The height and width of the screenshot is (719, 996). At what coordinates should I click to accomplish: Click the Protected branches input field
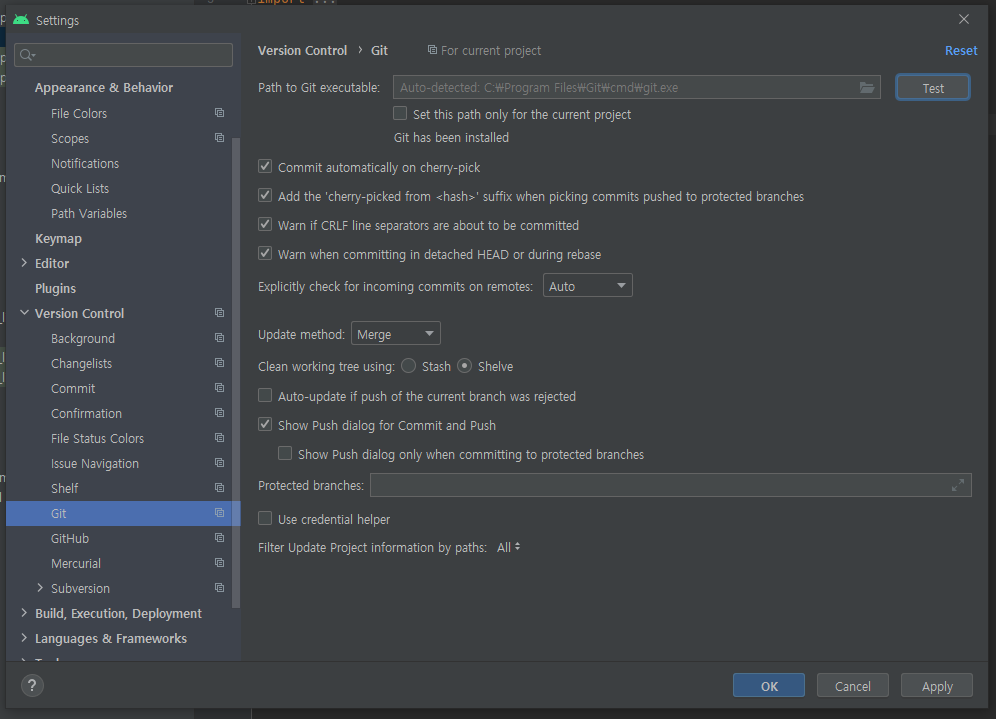[x=671, y=485]
